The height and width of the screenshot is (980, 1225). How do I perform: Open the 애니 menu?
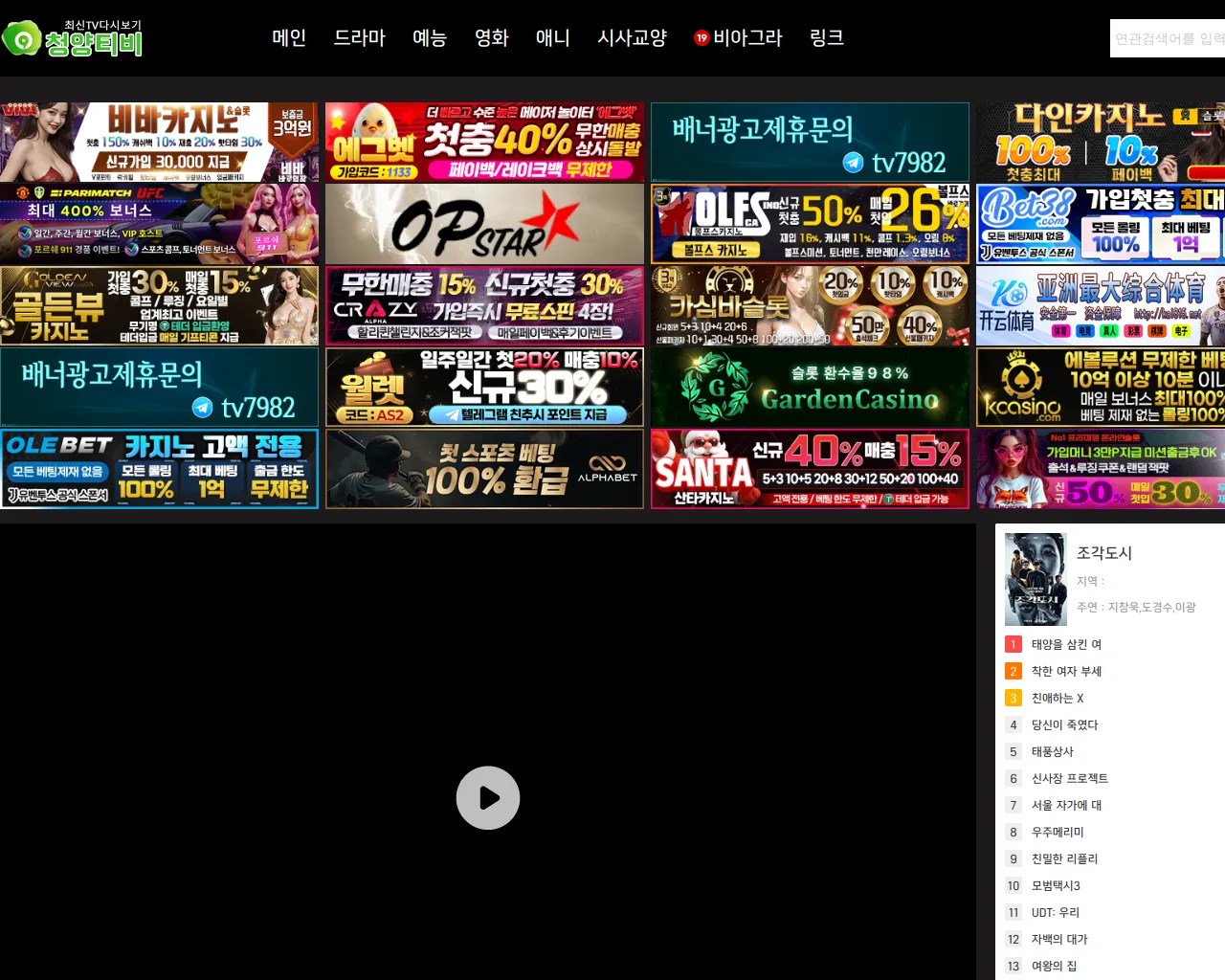click(x=553, y=37)
